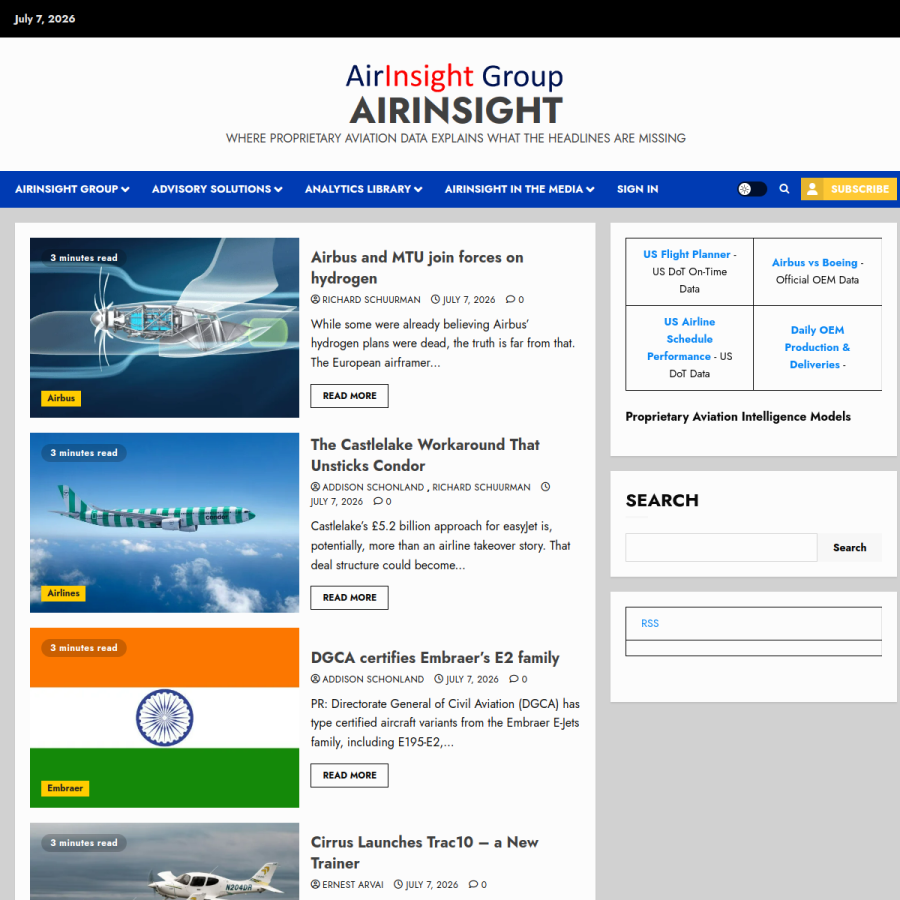Click the AirInsight Group logo
900x900 pixels.
(455, 76)
